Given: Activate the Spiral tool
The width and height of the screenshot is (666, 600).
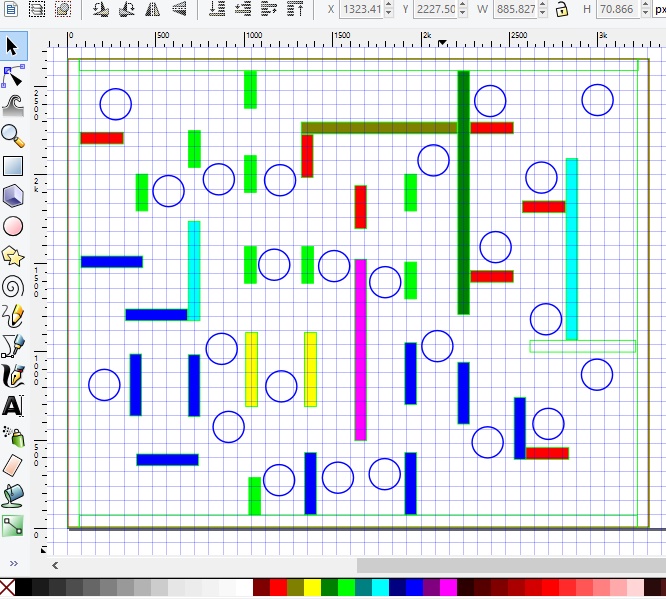Looking at the screenshot, I should [13, 287].
